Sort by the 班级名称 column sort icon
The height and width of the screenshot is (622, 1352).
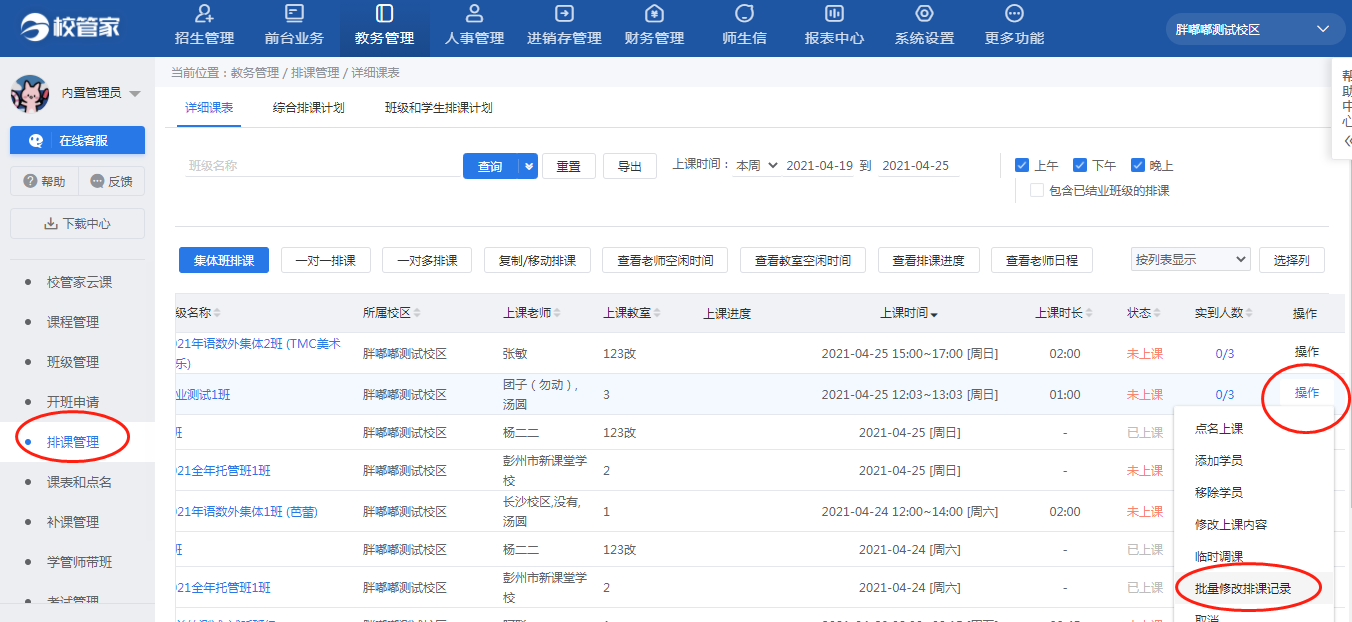217,314
